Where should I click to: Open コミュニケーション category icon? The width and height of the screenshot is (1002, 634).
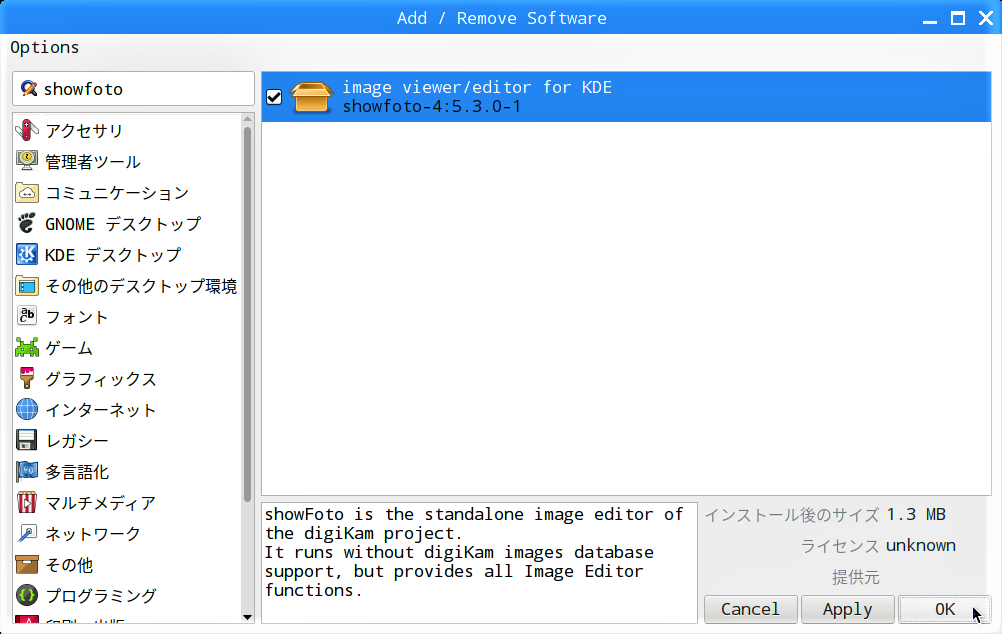(27, 192)
